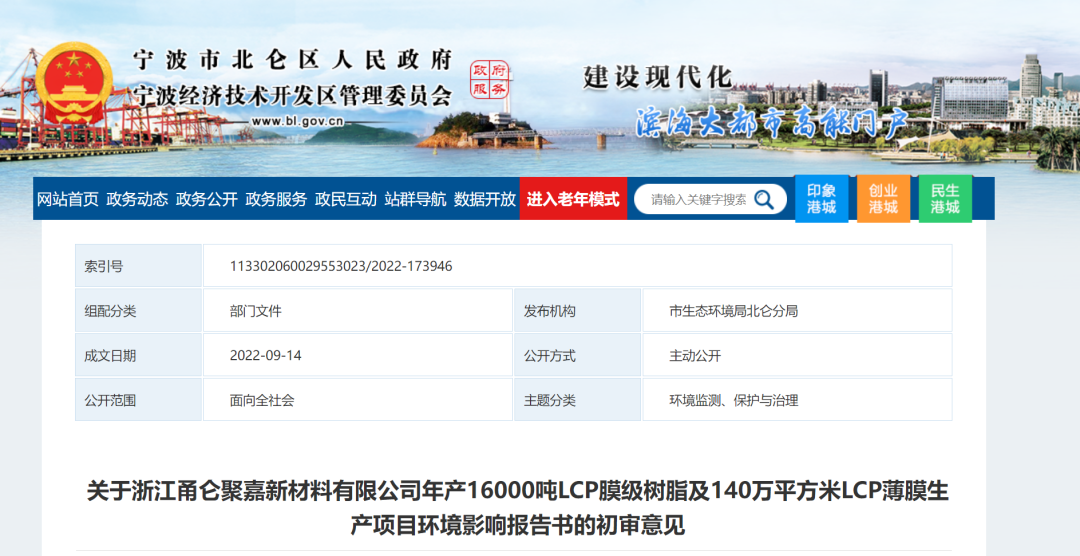
Task: Select the 部门文件 category value
Action: (256, 311)
